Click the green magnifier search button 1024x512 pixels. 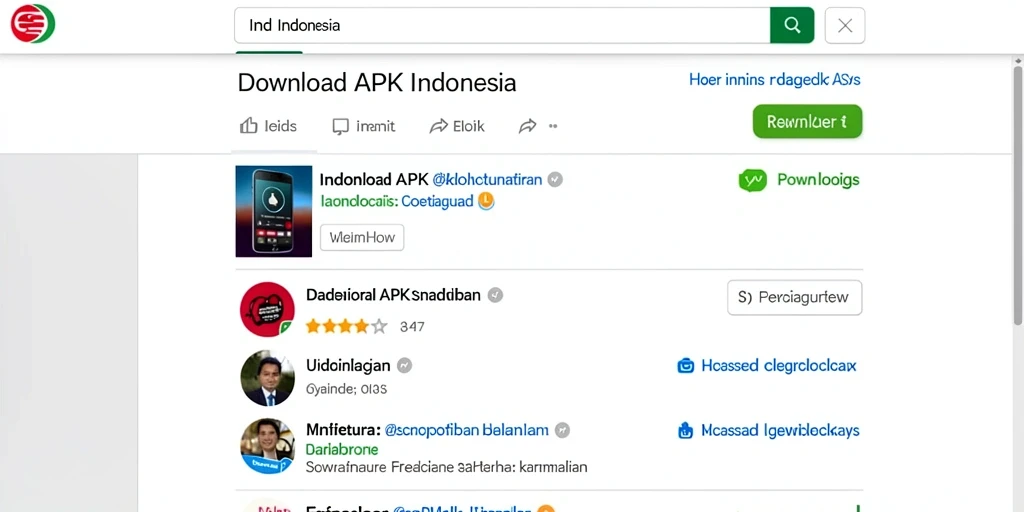(792, 25)
